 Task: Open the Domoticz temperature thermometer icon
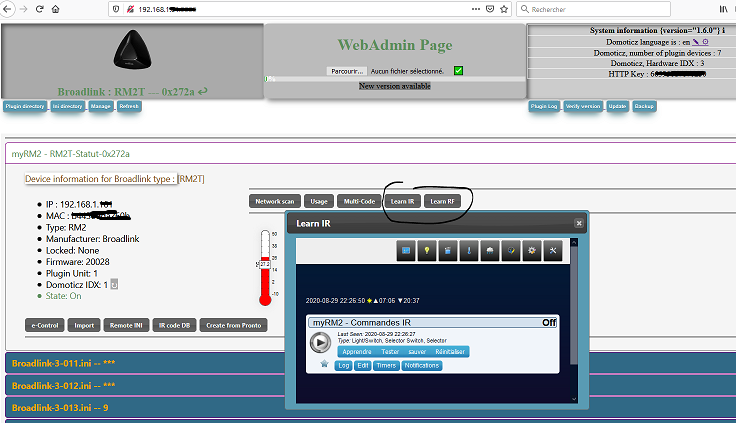[x=469, y=251]
